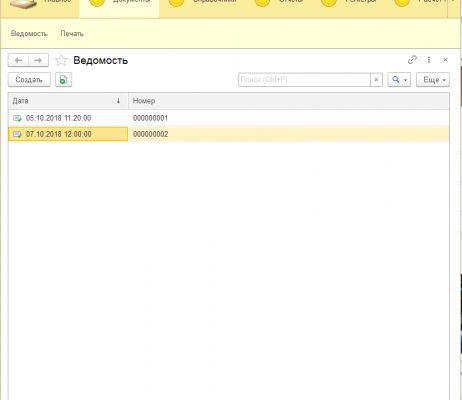Close the Ведомость form with the X
462x400 pixels.
[x=446, y=60]
